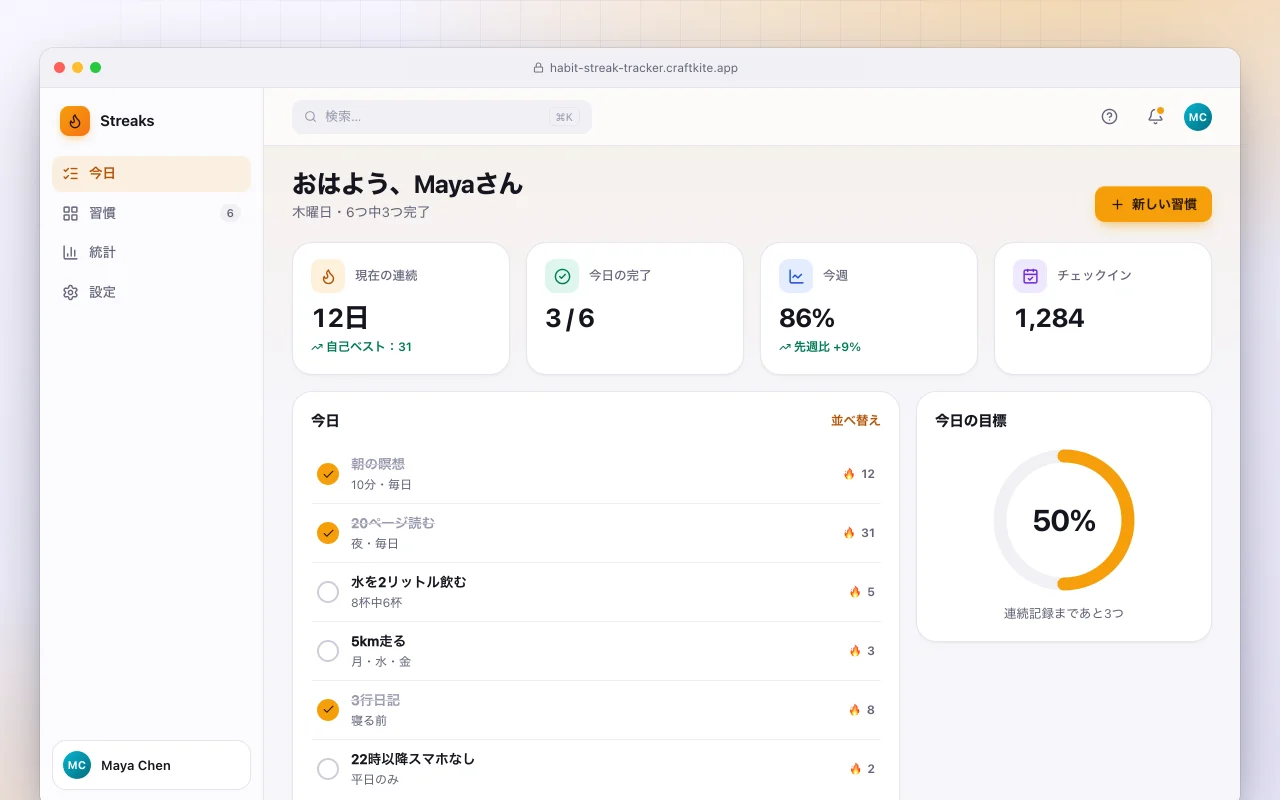
Task: Click the flame streak icon for 水を2リットル飲む
Action: pyautogui.click(x=855, y=592)
